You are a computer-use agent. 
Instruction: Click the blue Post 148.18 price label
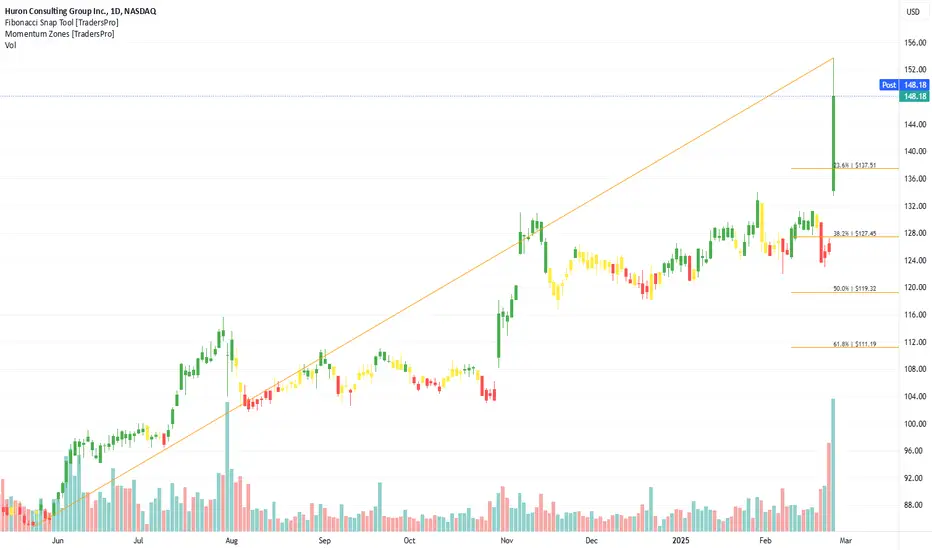(903, 84)
